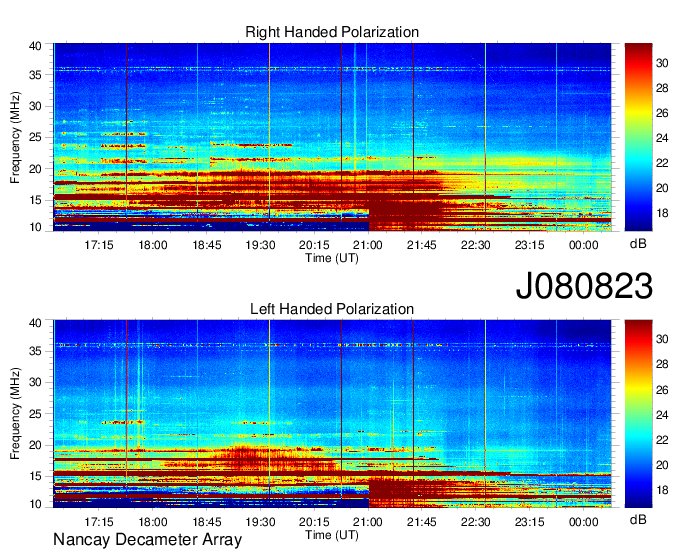Click the 23:15 tick label on bottom plot
Screen dimensions: 680x552
click(x=529, y=522)
